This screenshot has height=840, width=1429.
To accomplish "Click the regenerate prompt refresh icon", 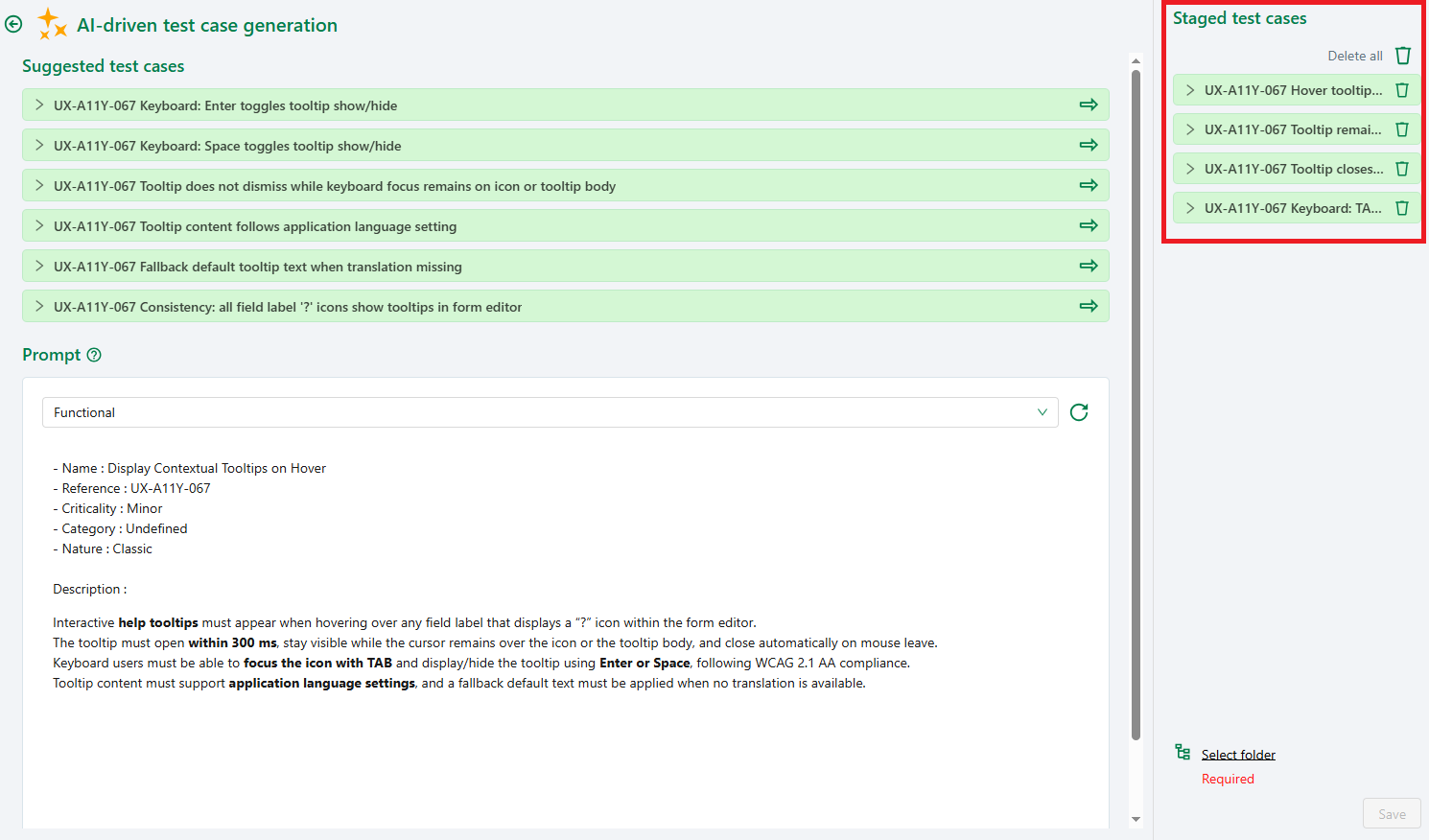I will pyautogui.click(x=1079, y=412).
